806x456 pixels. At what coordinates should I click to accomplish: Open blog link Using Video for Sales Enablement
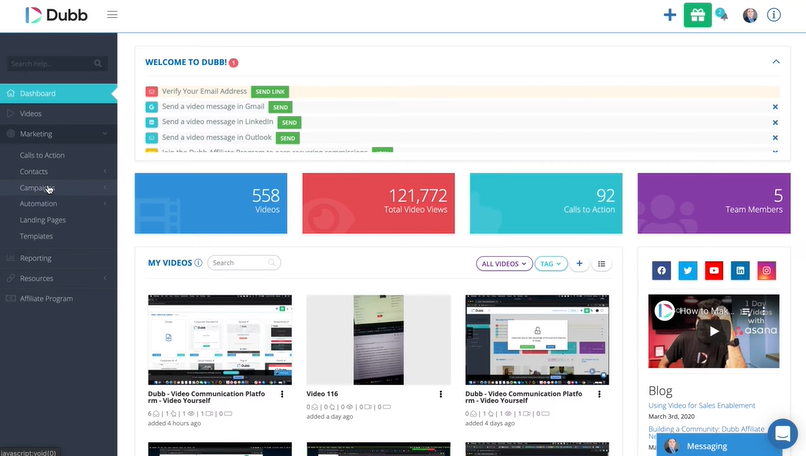pyautogui.click(x=702, y=406)
